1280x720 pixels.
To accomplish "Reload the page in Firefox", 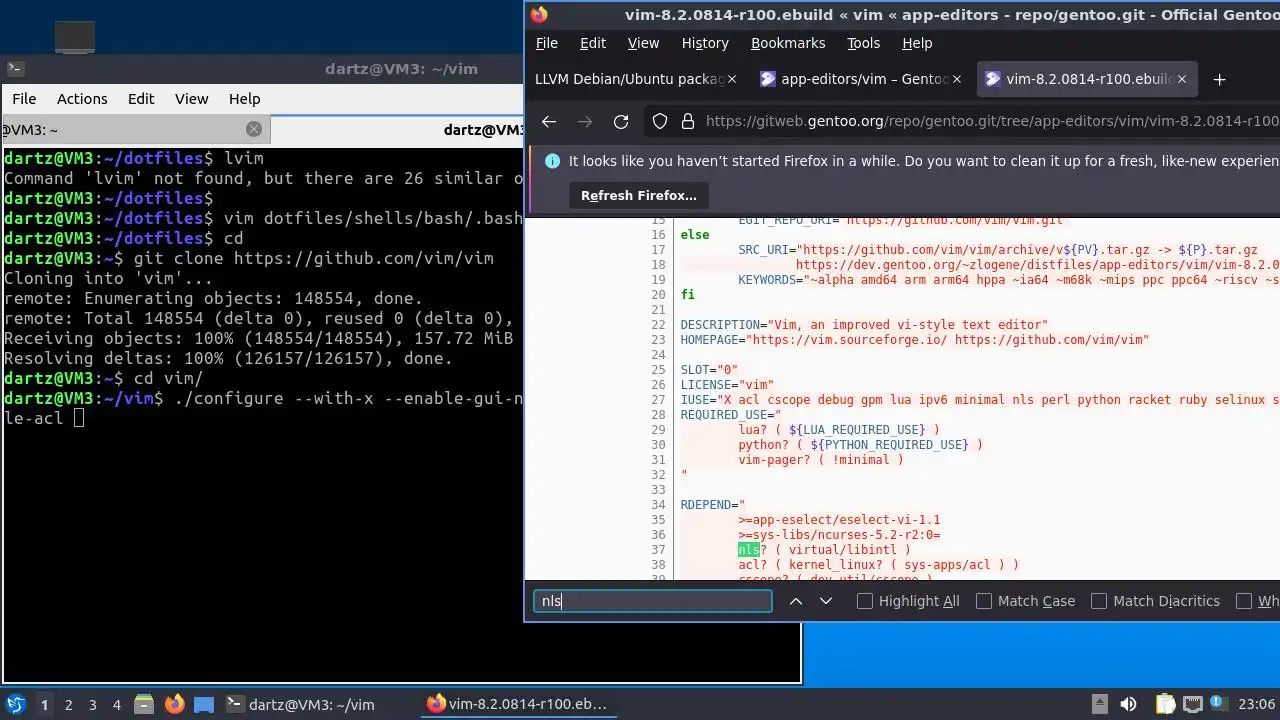I will 621,121.
